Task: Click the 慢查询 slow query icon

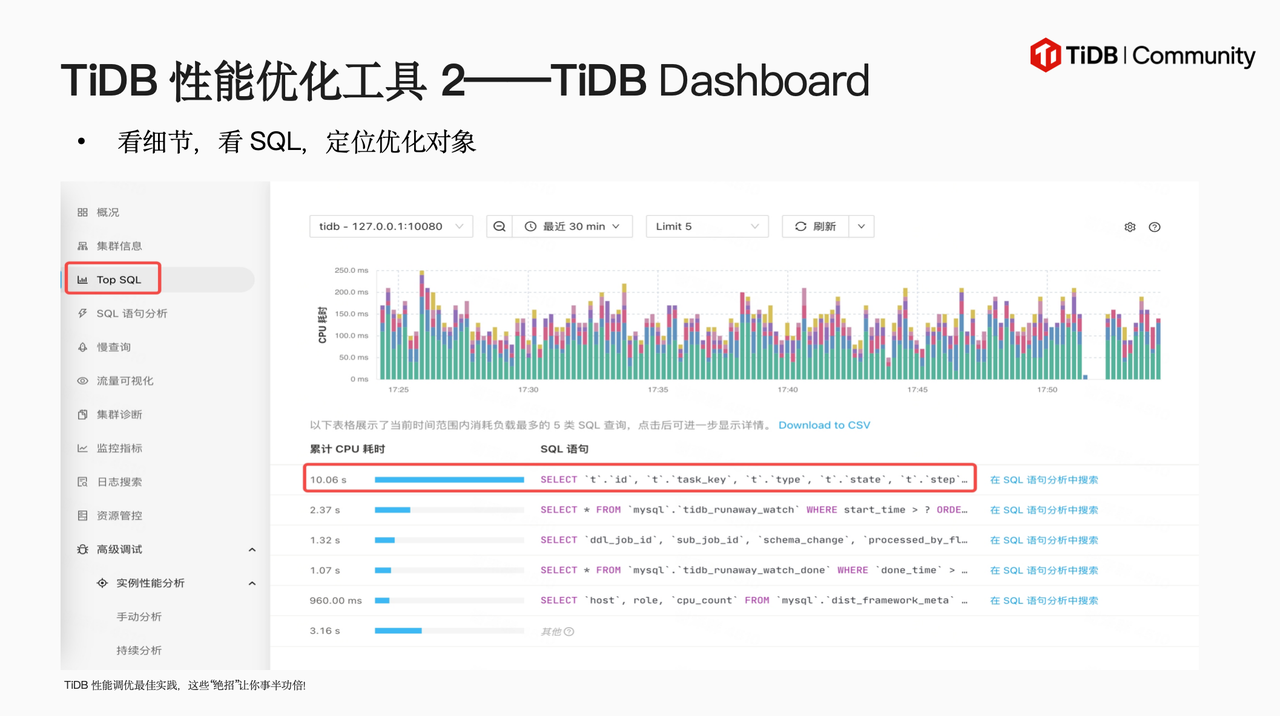Action: [x=83, y=347]
